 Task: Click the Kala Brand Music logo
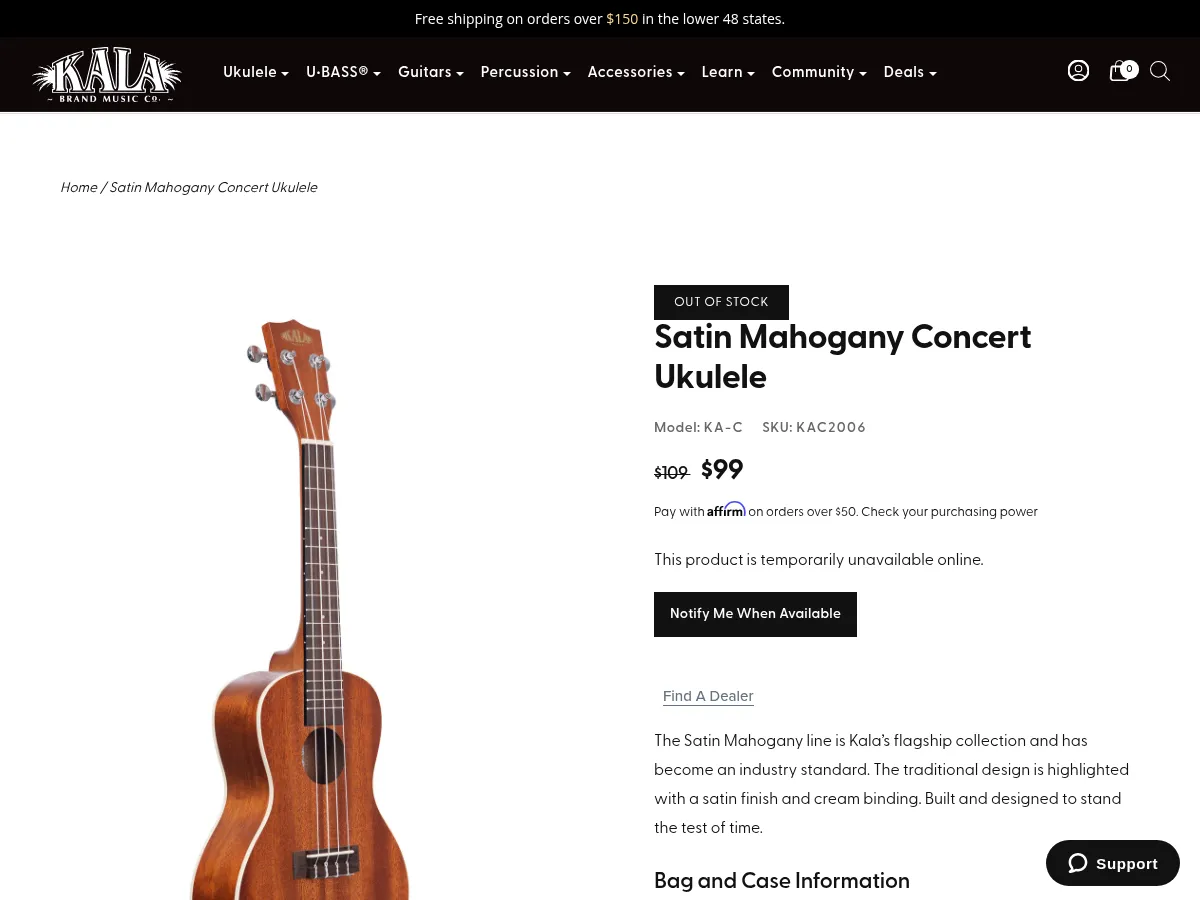pos(106,75)
